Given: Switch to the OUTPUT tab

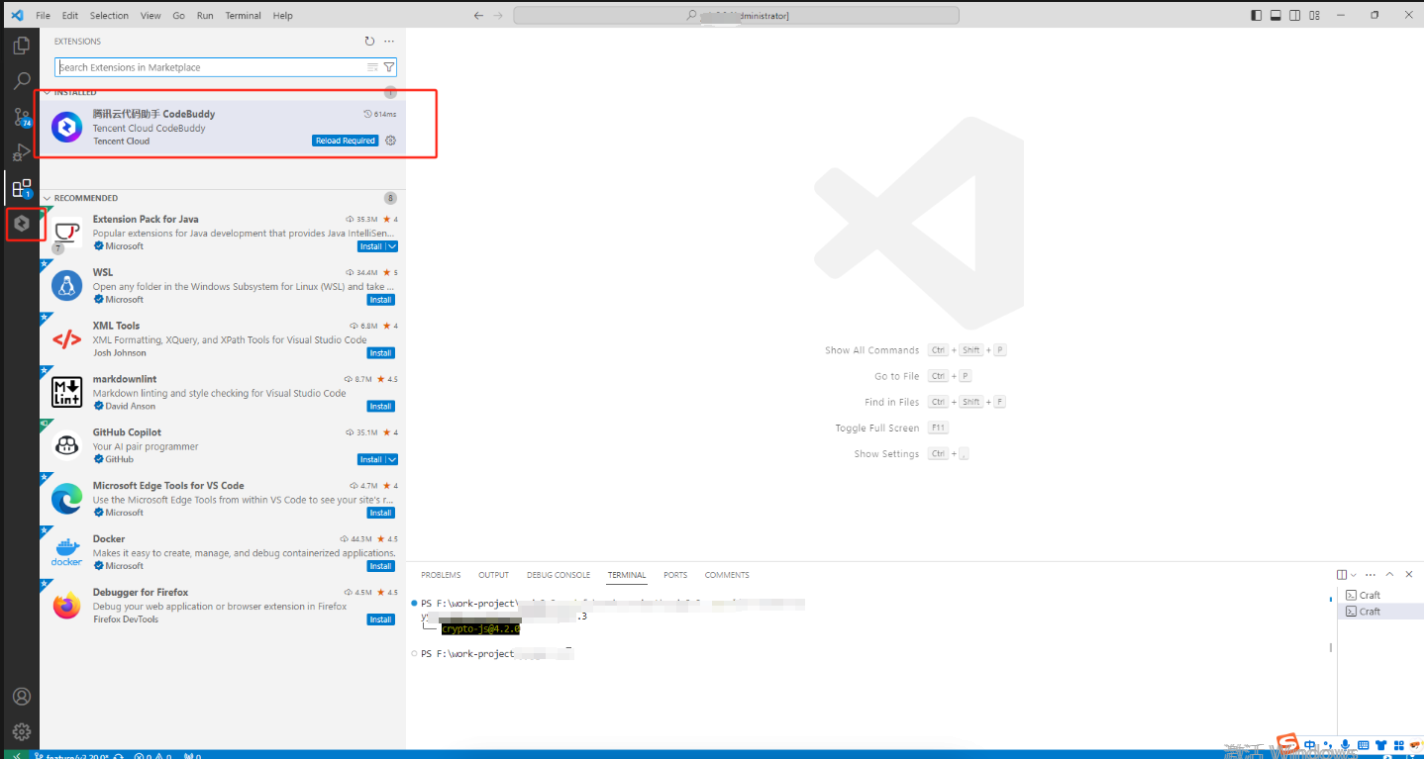Looking at the screenshot, I should coord(494,575).
